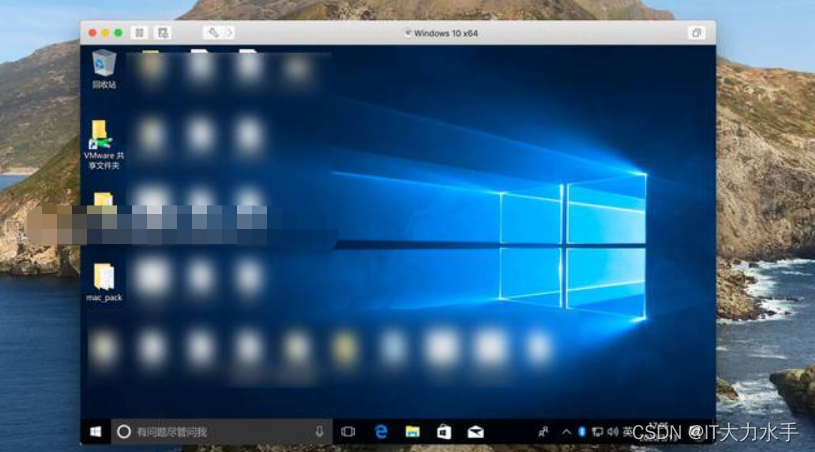Image resolution: width=815 pixels, height=452 pixels.
Task: Select the Recycle Bin desktop icon
Action: coord(104,69)
